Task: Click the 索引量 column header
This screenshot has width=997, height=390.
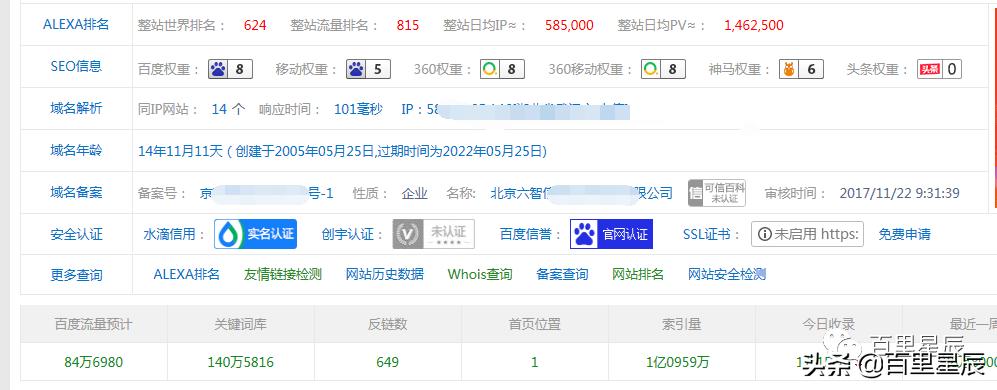Action: [682, 324]
